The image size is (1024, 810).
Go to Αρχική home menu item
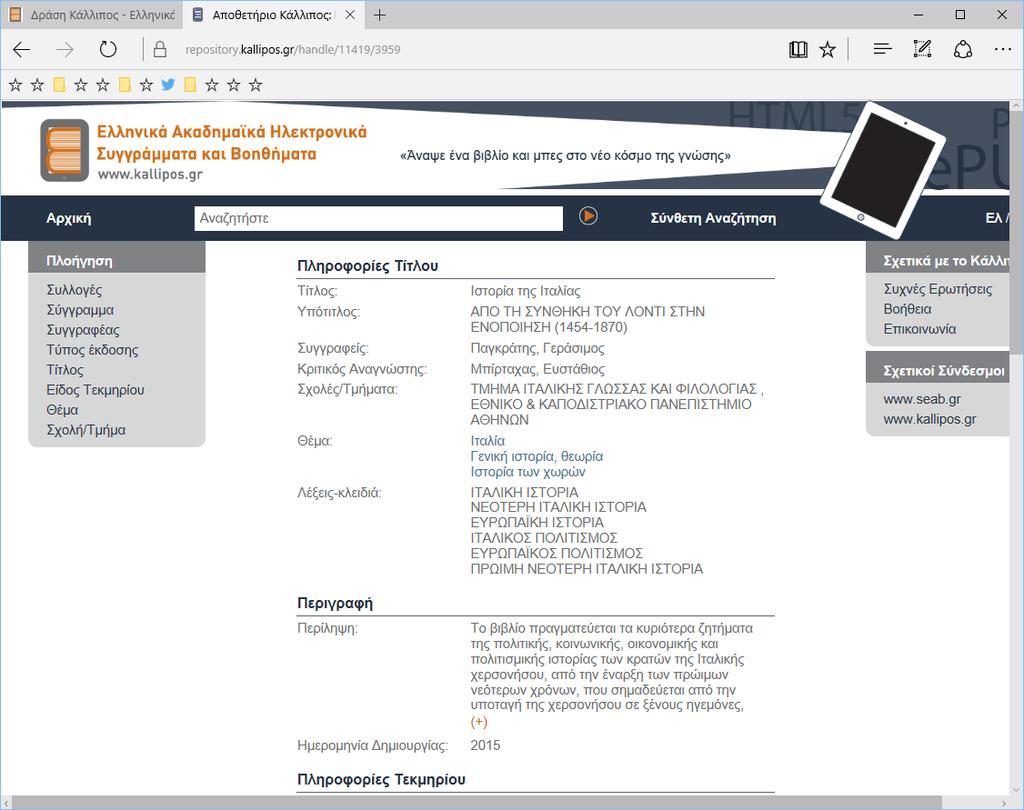tap(69, 218)
